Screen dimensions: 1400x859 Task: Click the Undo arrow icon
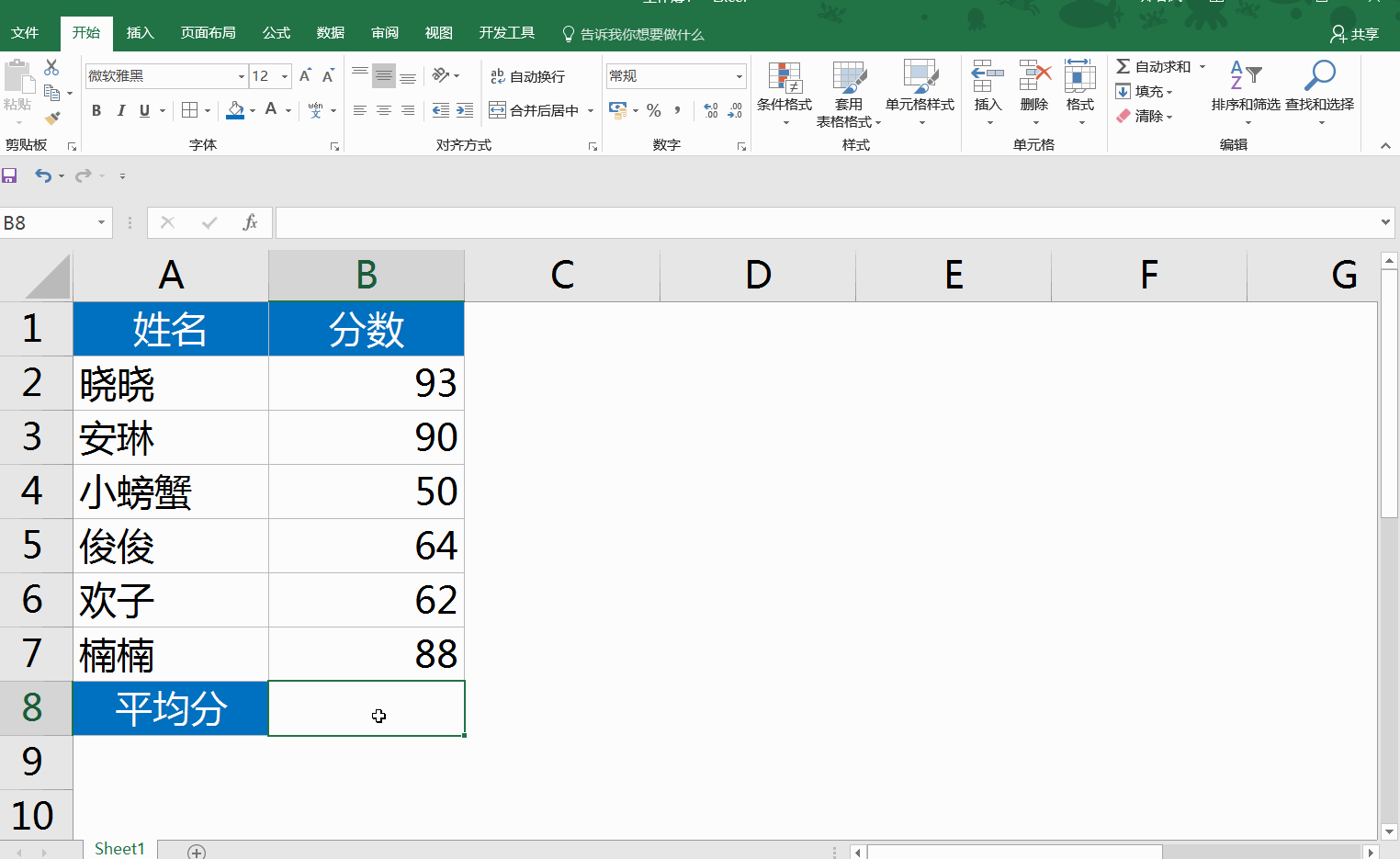(43, 175)
